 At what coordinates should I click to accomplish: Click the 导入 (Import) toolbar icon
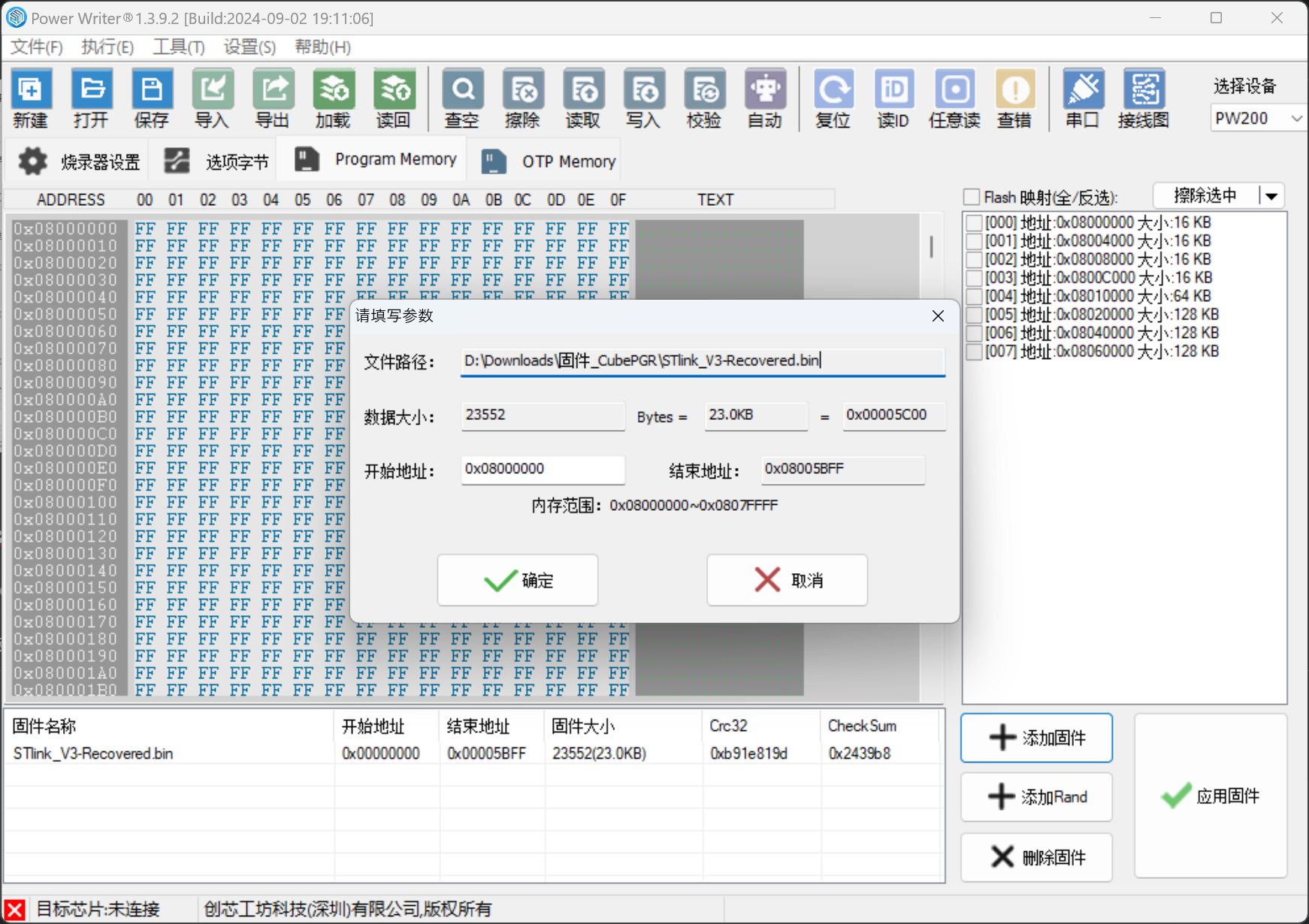[212, 98]
